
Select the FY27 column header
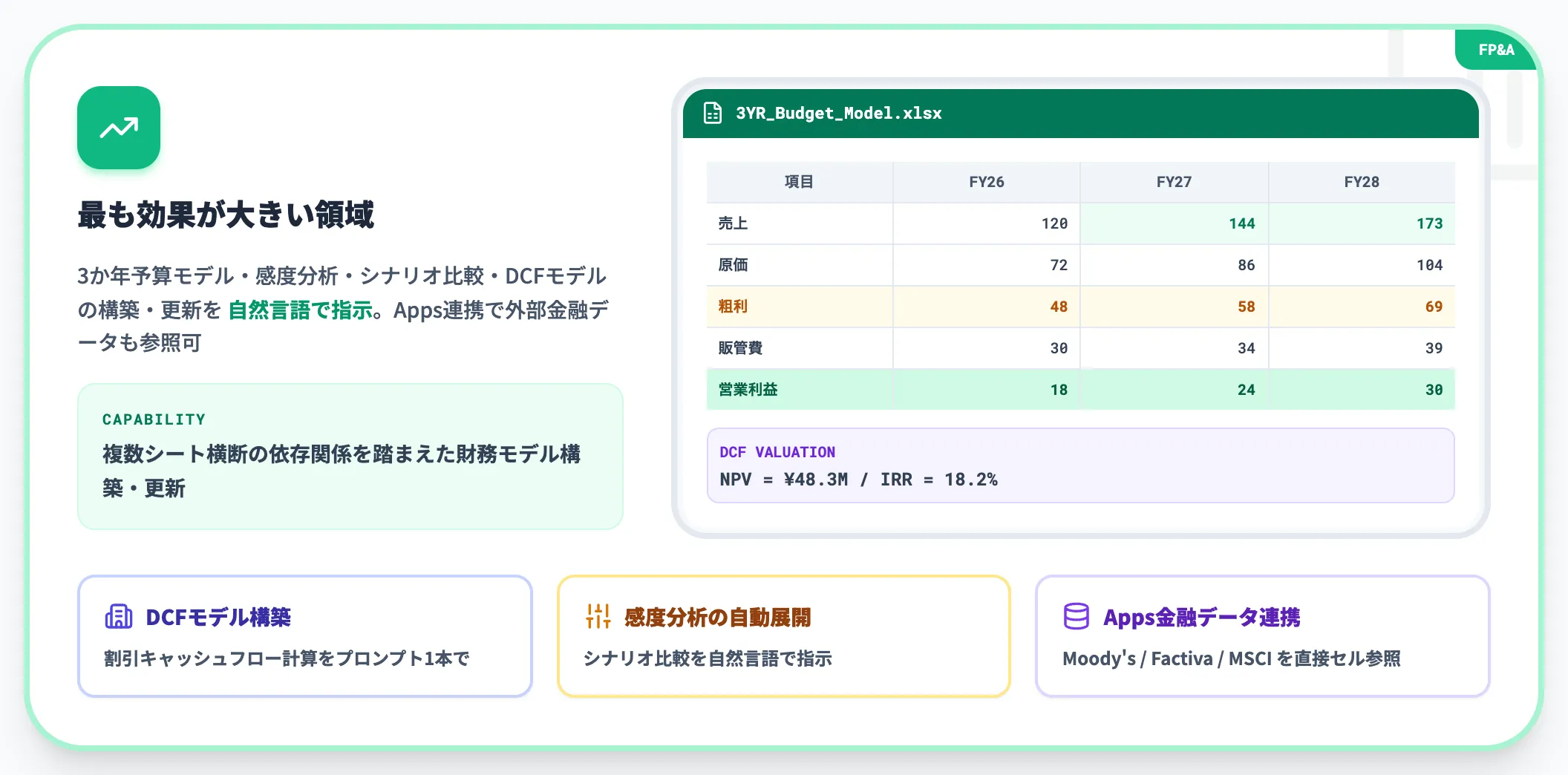pos(1175,182)
